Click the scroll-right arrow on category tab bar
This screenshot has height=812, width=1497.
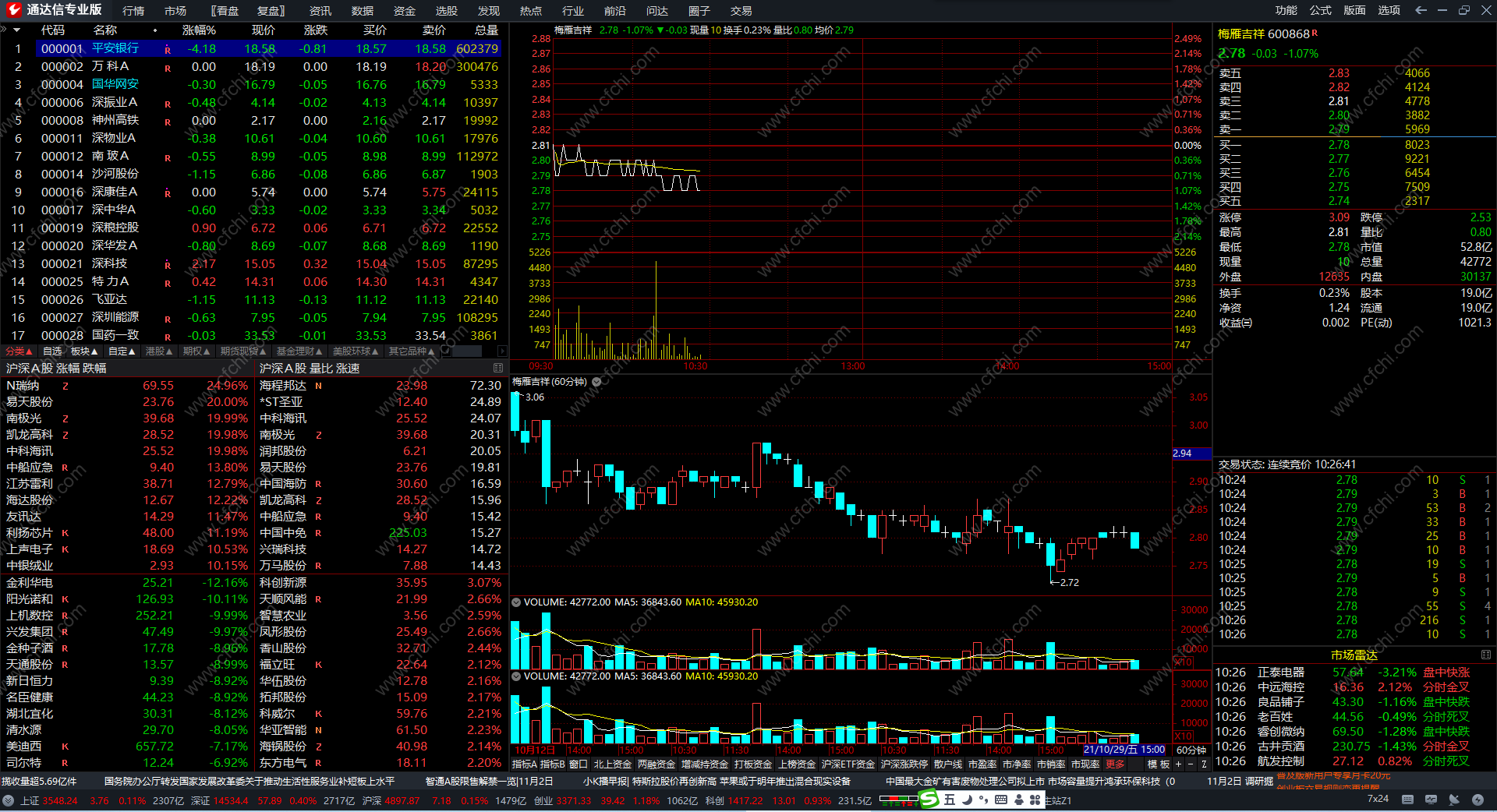pos(502,351)
